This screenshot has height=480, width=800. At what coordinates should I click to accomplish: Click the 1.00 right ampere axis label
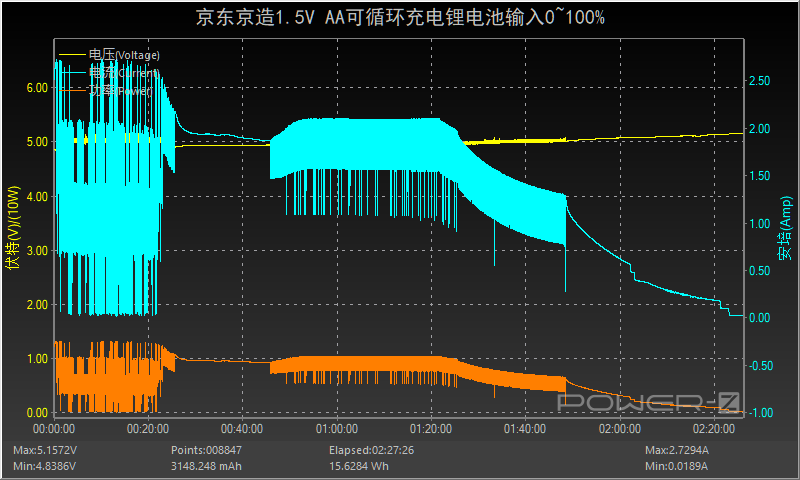760,223
